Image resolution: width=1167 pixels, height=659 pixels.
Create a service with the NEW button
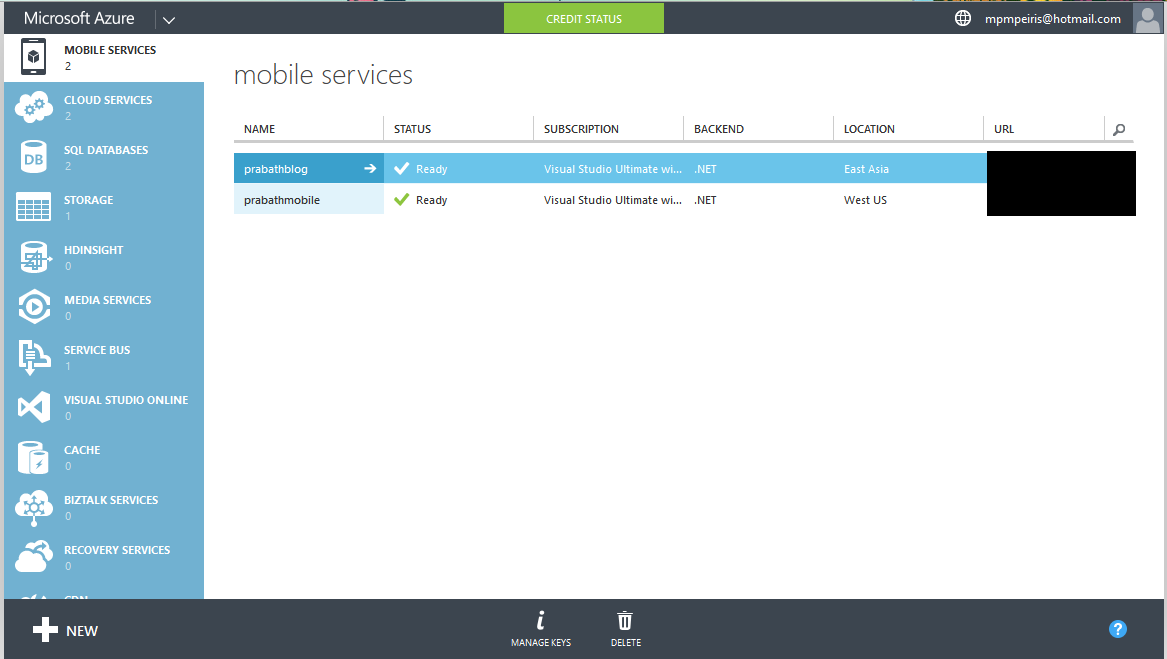pyautogui.click(x=65, y=630)
